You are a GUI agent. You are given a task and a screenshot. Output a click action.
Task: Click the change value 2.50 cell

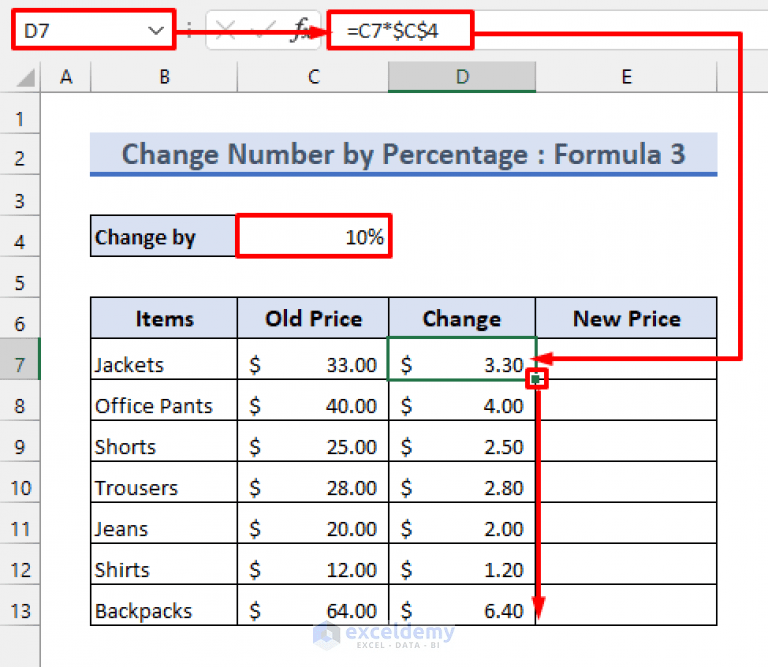pyautogui.click(x=462, y=441)
